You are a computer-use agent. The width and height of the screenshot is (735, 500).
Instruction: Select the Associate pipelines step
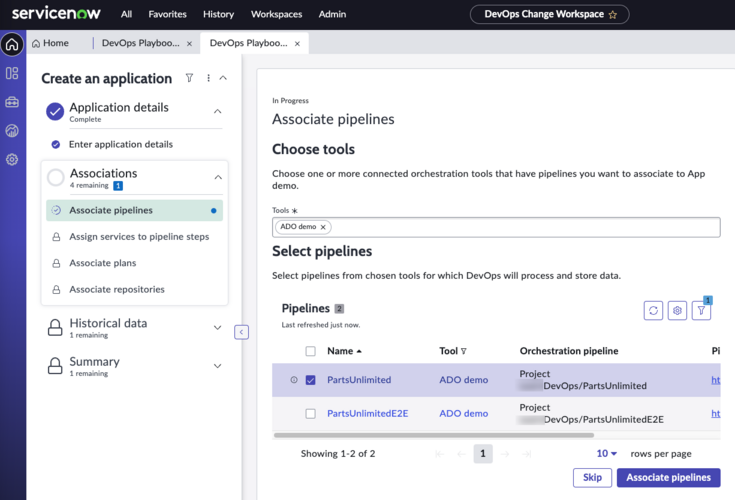coord(135,210)
